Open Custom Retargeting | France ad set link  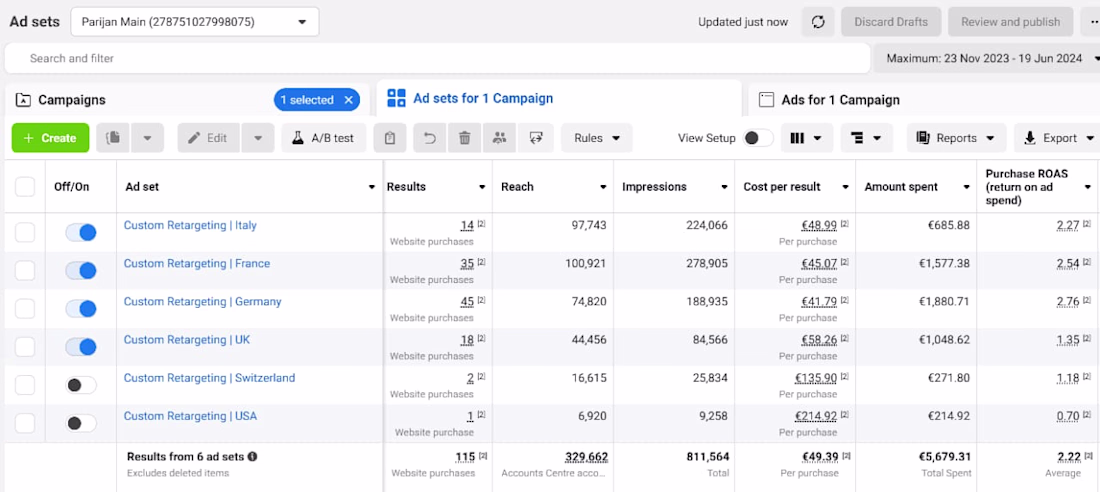[197, 263]
